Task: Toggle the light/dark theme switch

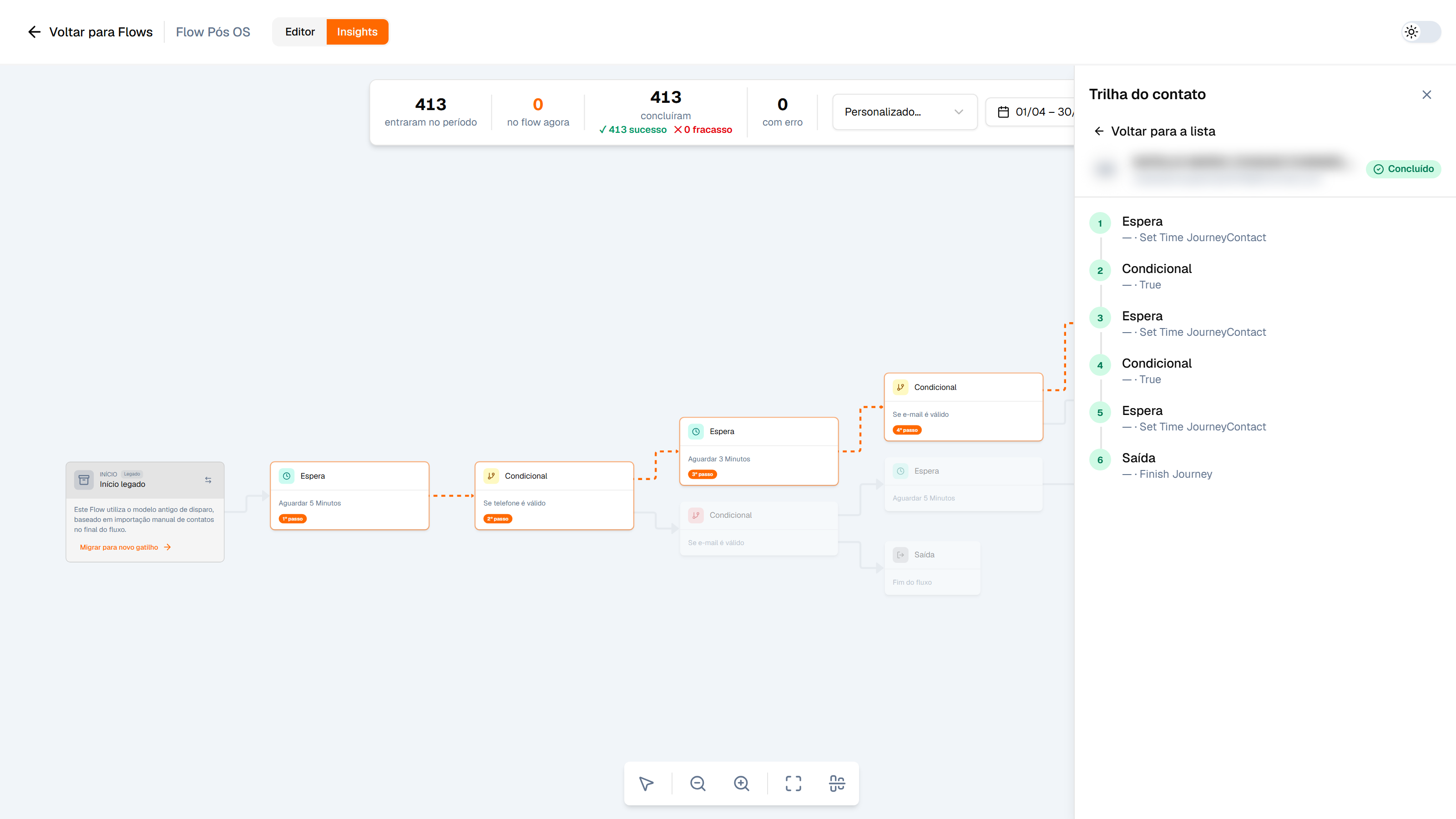Action: (x=1421, y=32)
